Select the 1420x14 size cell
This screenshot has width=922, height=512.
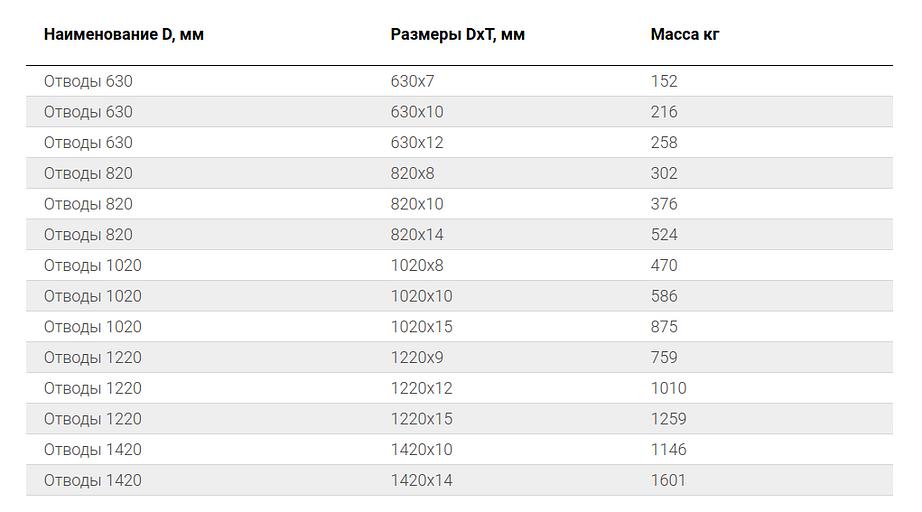[421, 481]
